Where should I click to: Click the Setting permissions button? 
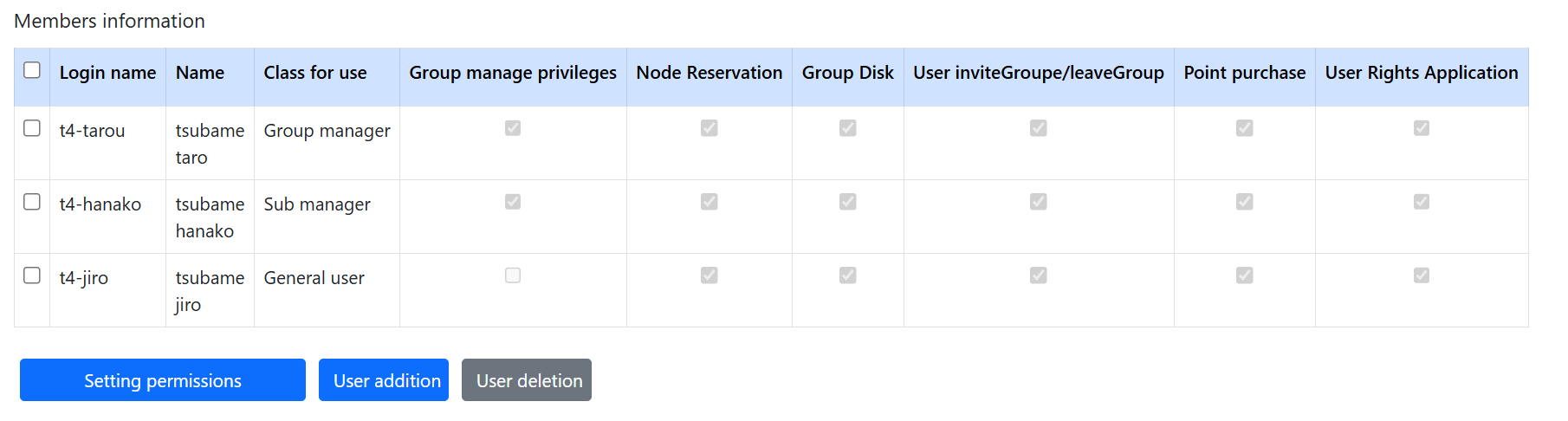pyautogui.click(x=163, y=380)
